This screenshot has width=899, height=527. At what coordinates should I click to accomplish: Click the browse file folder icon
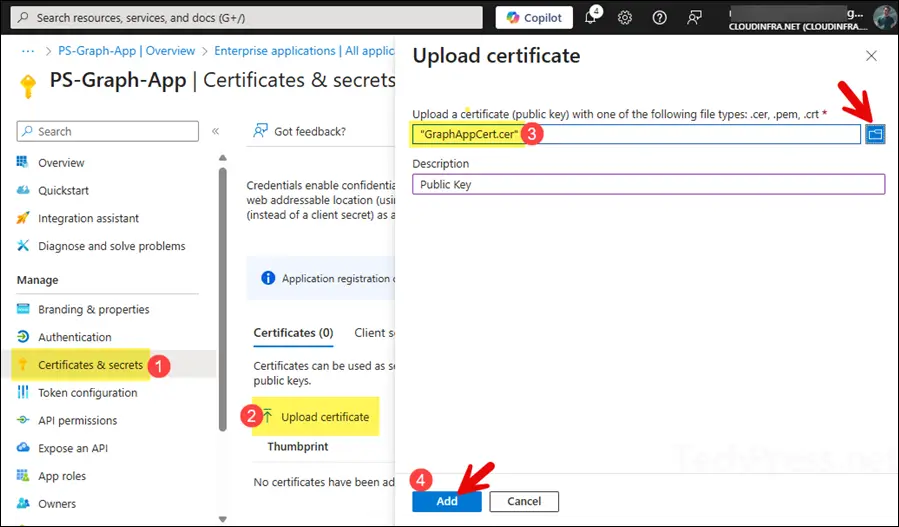coord(875,134)
